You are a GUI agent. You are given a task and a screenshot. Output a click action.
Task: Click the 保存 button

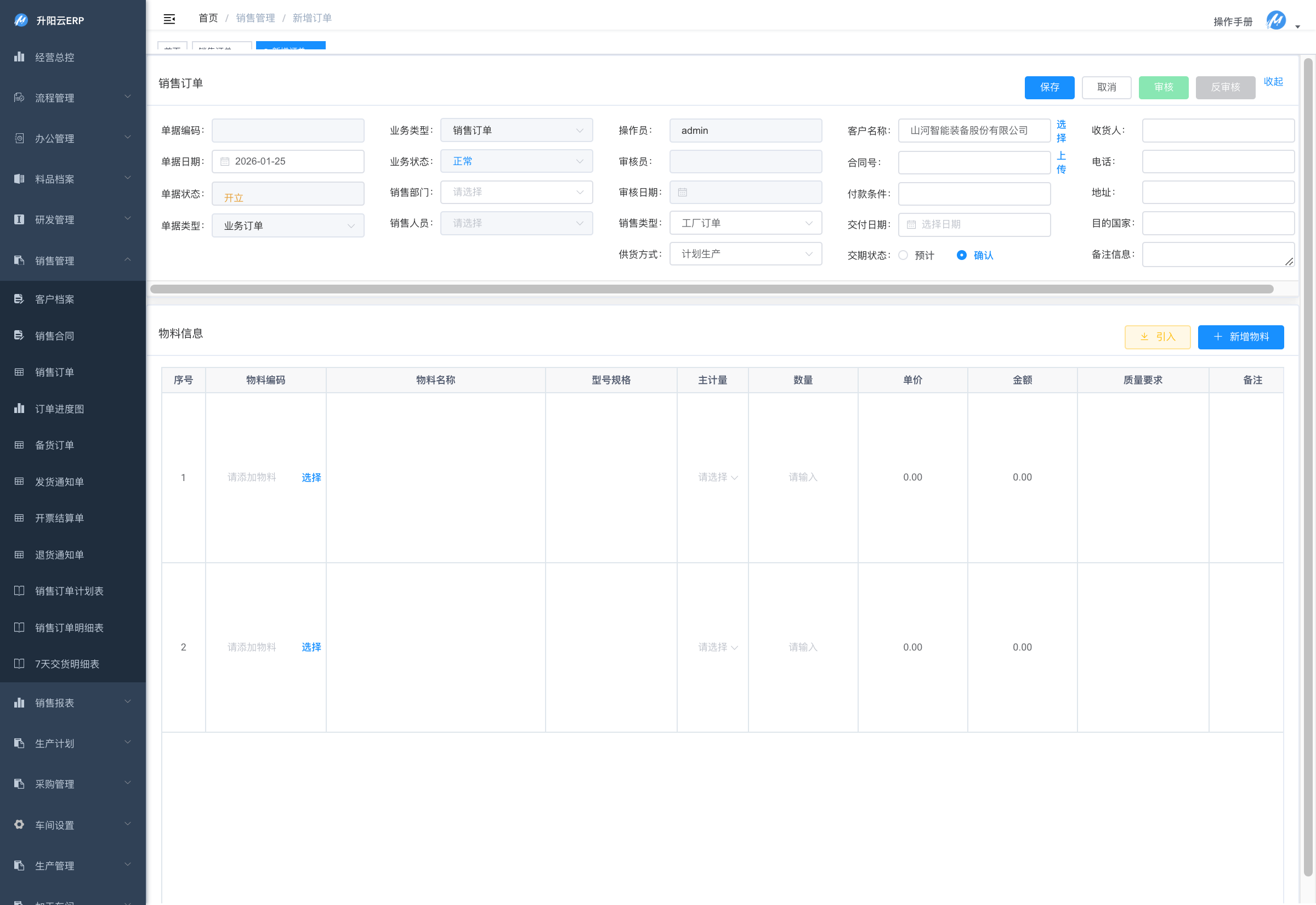click(x=1049, y=87)
